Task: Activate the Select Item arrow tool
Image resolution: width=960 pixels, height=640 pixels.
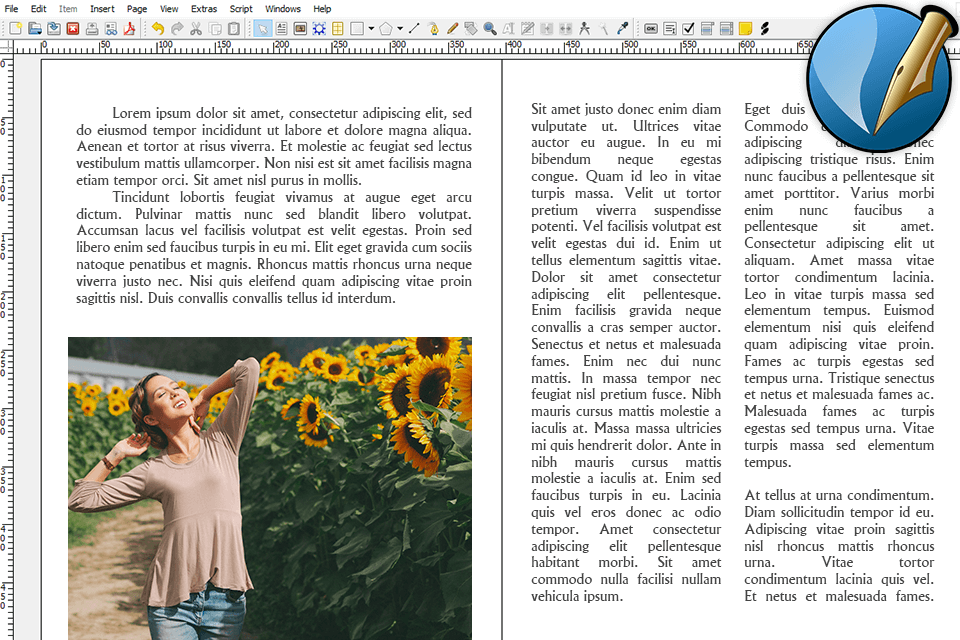Action: coord(262,29)
